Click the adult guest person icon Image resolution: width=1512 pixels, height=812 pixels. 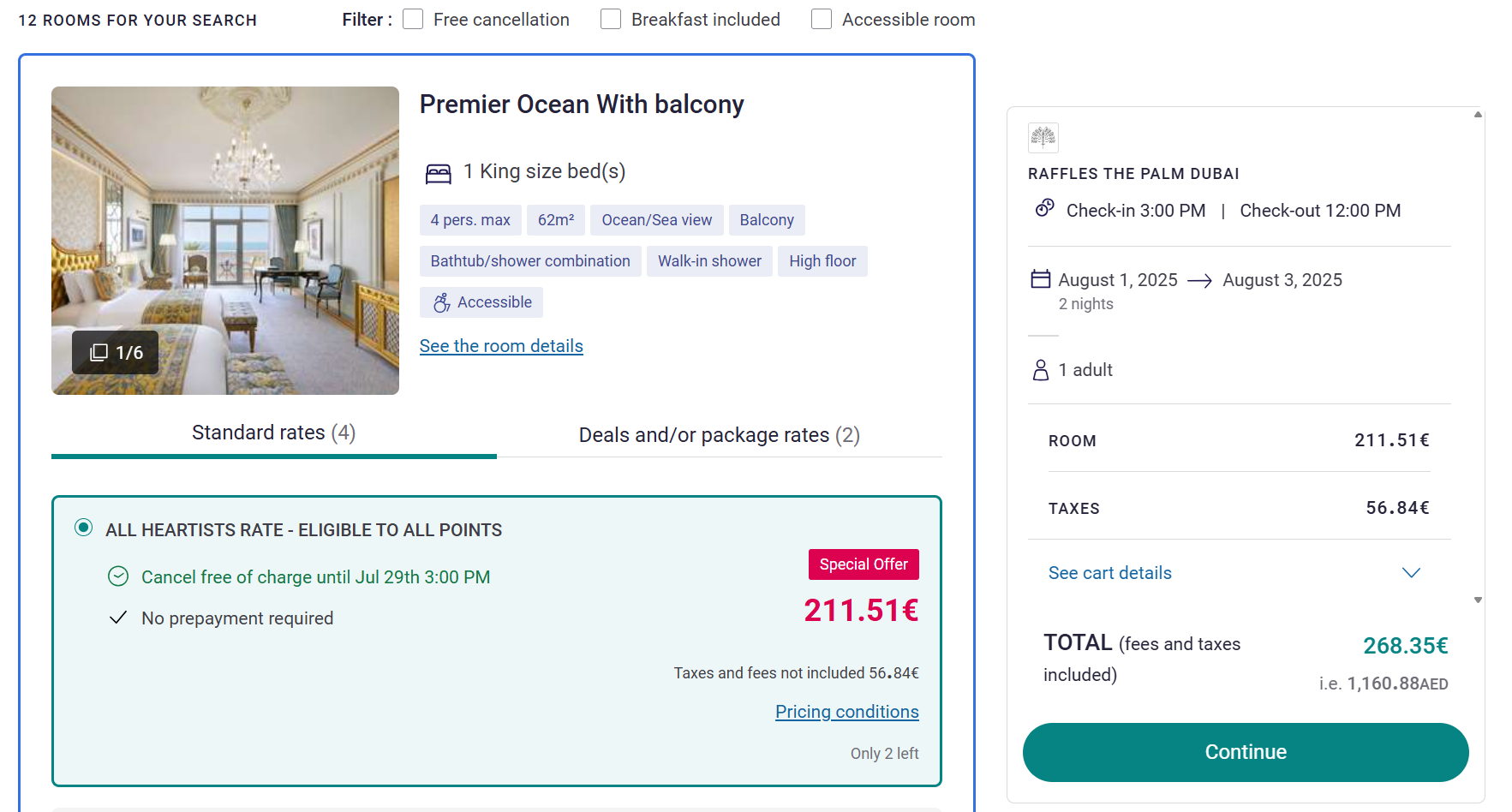coord(1040,370)
